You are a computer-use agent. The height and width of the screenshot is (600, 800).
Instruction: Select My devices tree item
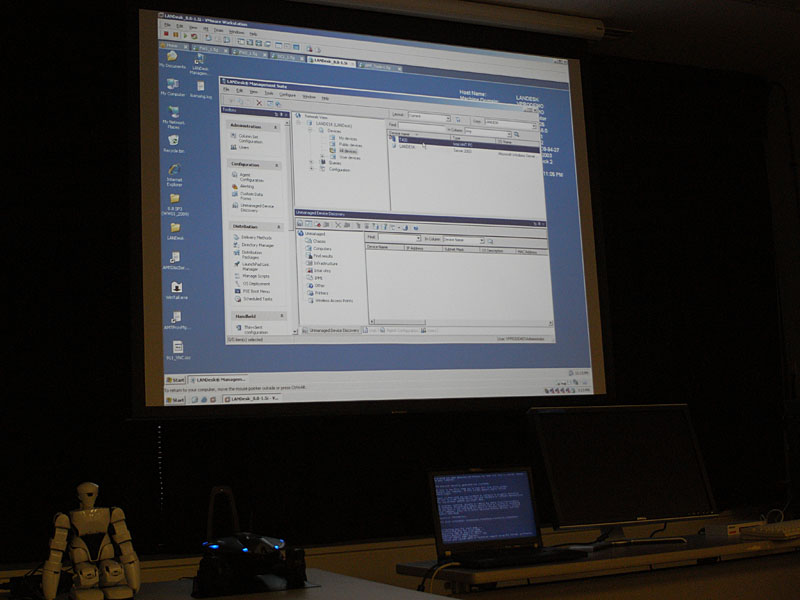[343, 138]
